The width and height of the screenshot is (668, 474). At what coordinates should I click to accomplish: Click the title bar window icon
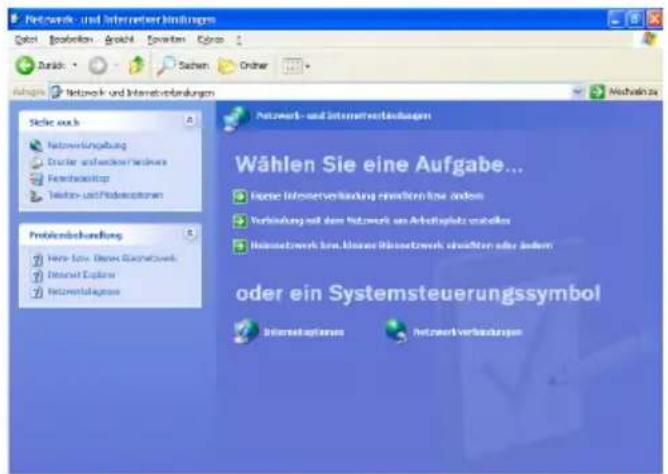(x=16, y=19)
